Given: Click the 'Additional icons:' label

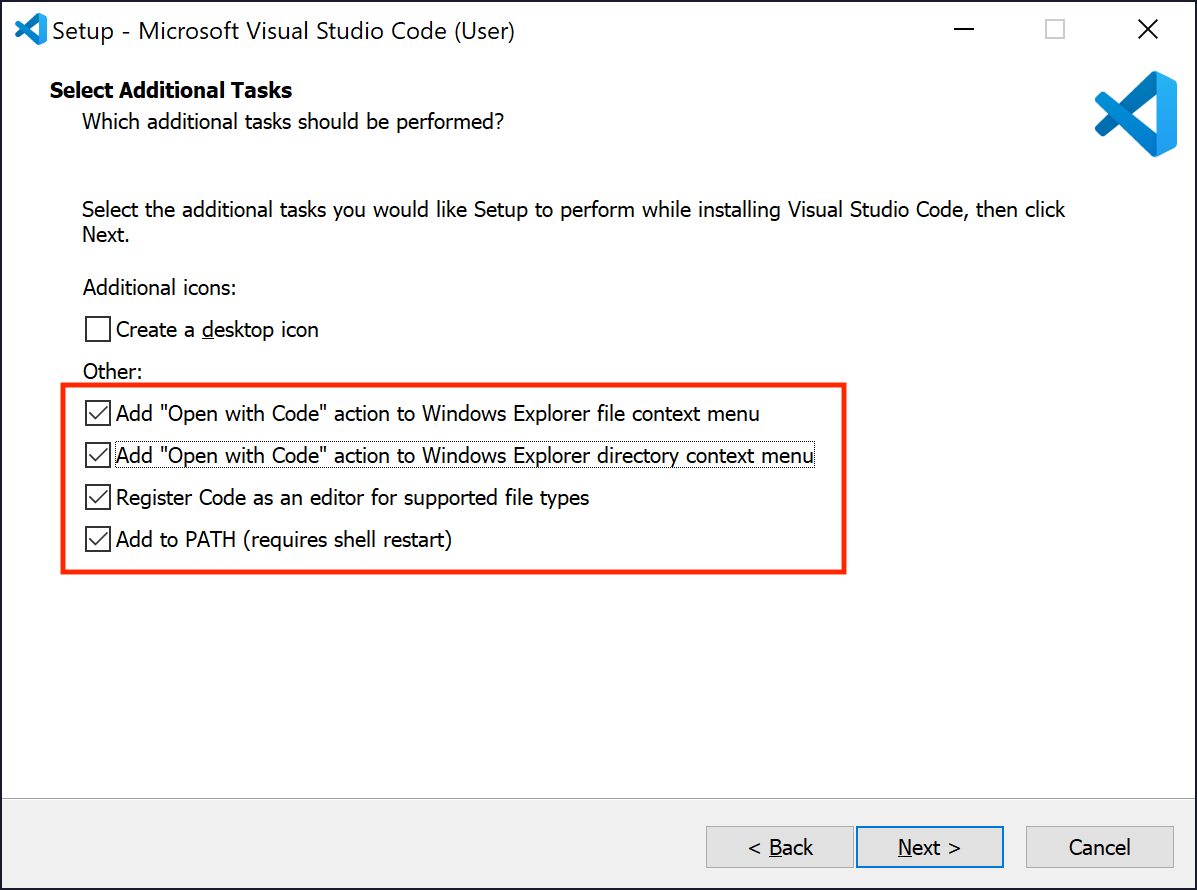Looking at the screenshot, I should 160,288.
